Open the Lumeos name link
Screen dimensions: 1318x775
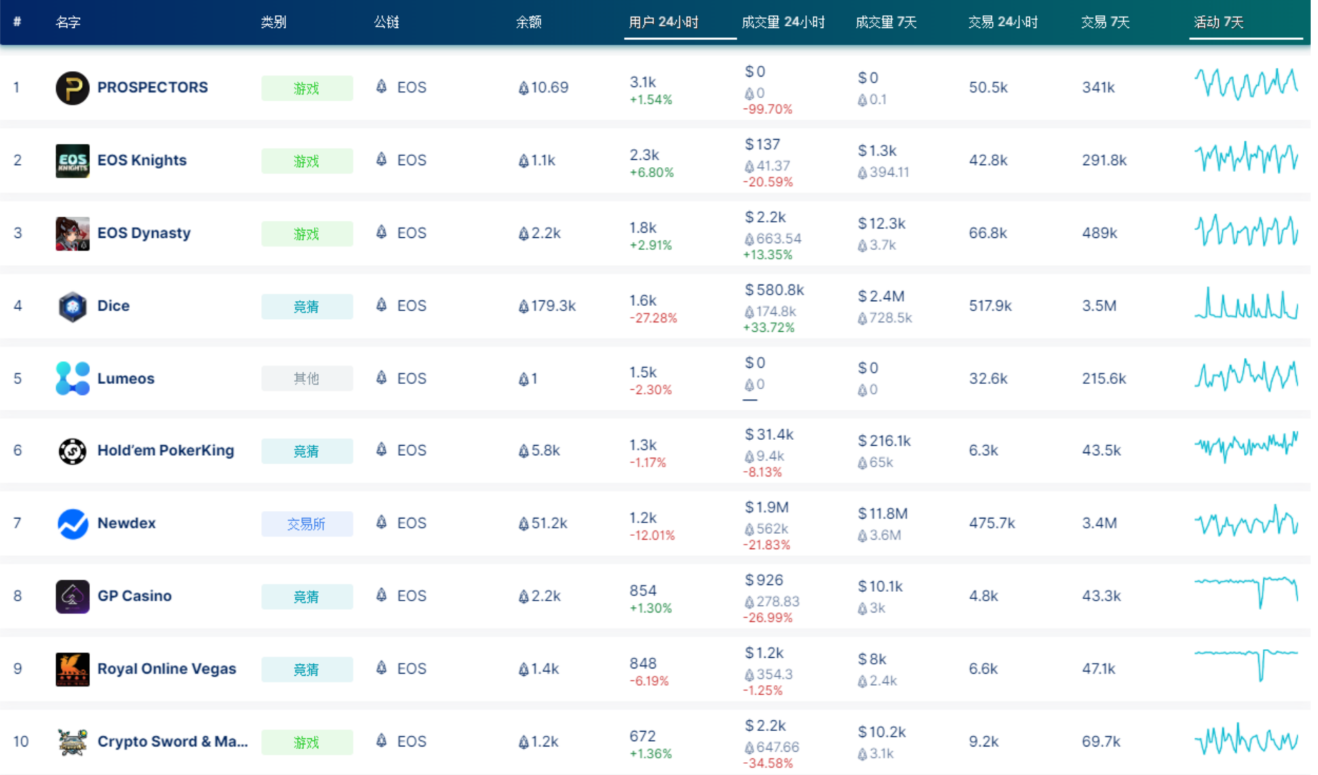point(126,378)
